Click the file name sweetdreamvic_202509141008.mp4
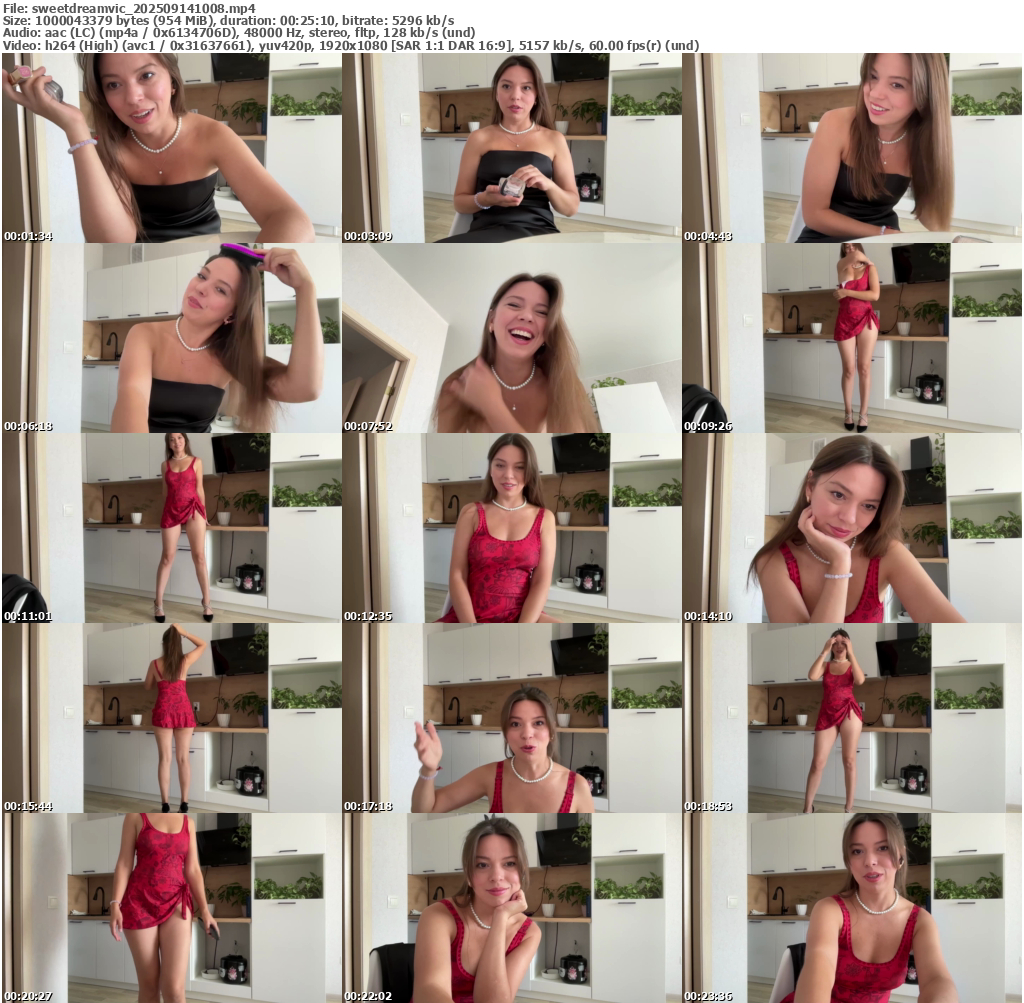 (x=144, y=8)
